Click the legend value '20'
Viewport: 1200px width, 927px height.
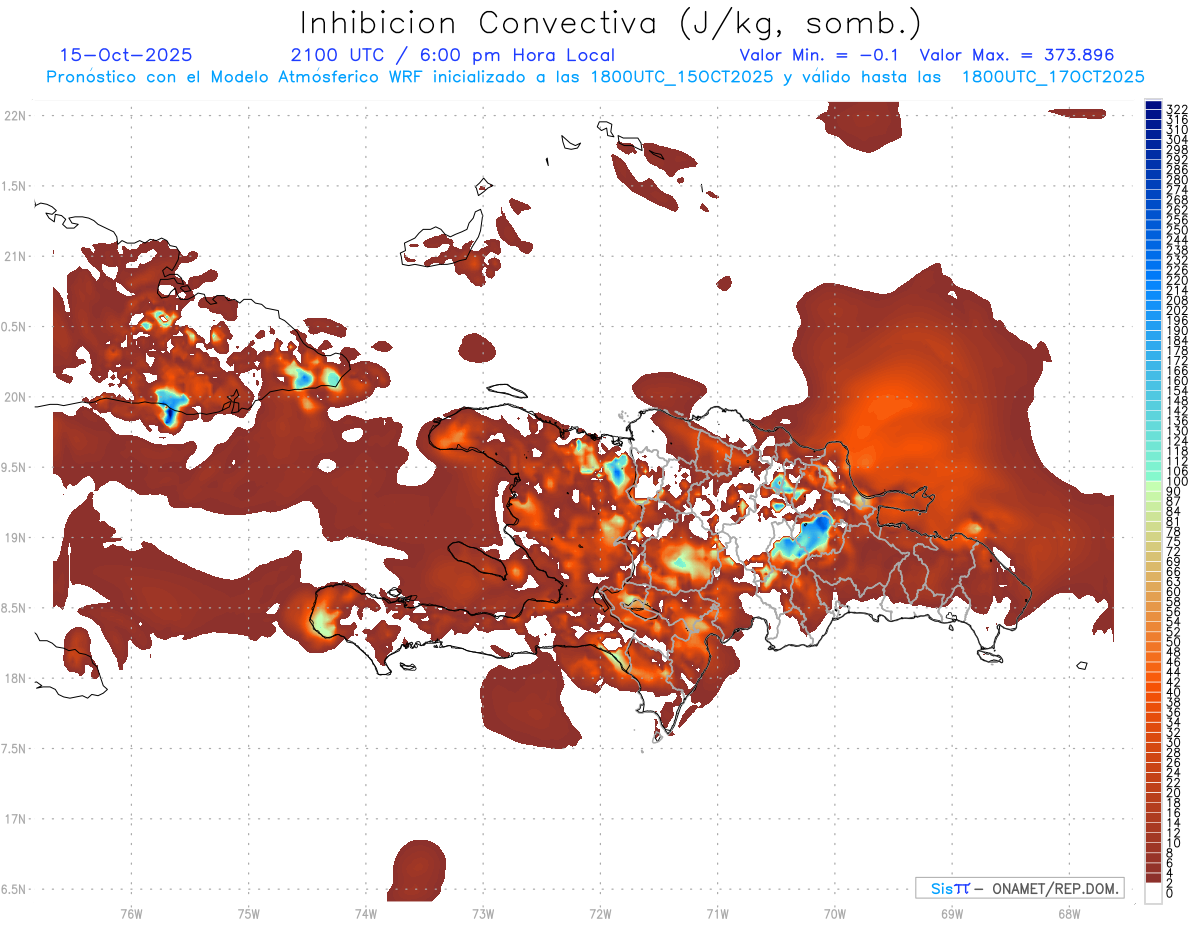(x=1174, y=792)
